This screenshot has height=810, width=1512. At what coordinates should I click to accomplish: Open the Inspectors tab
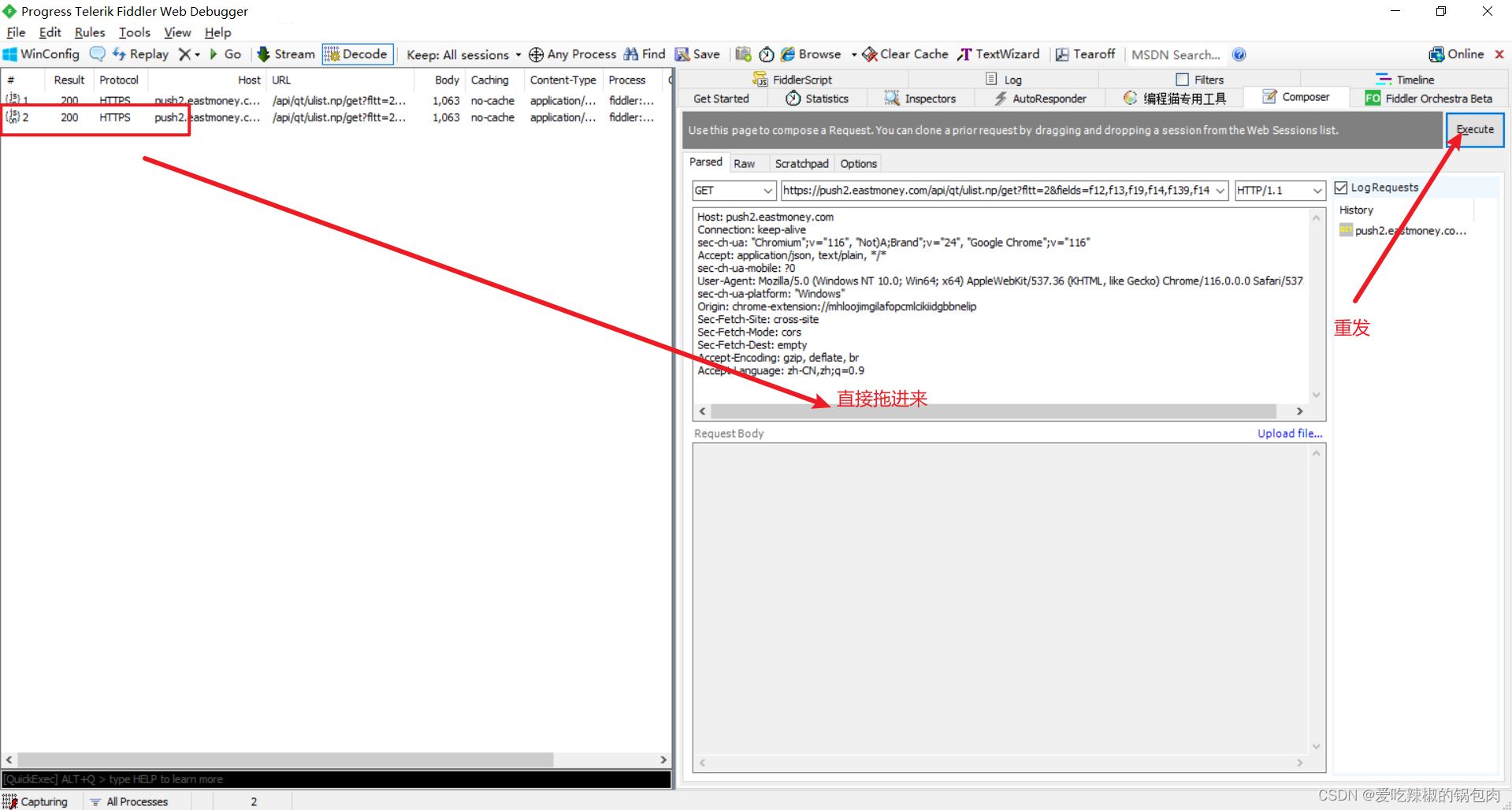pyautogui.click(x=919, y=98)
